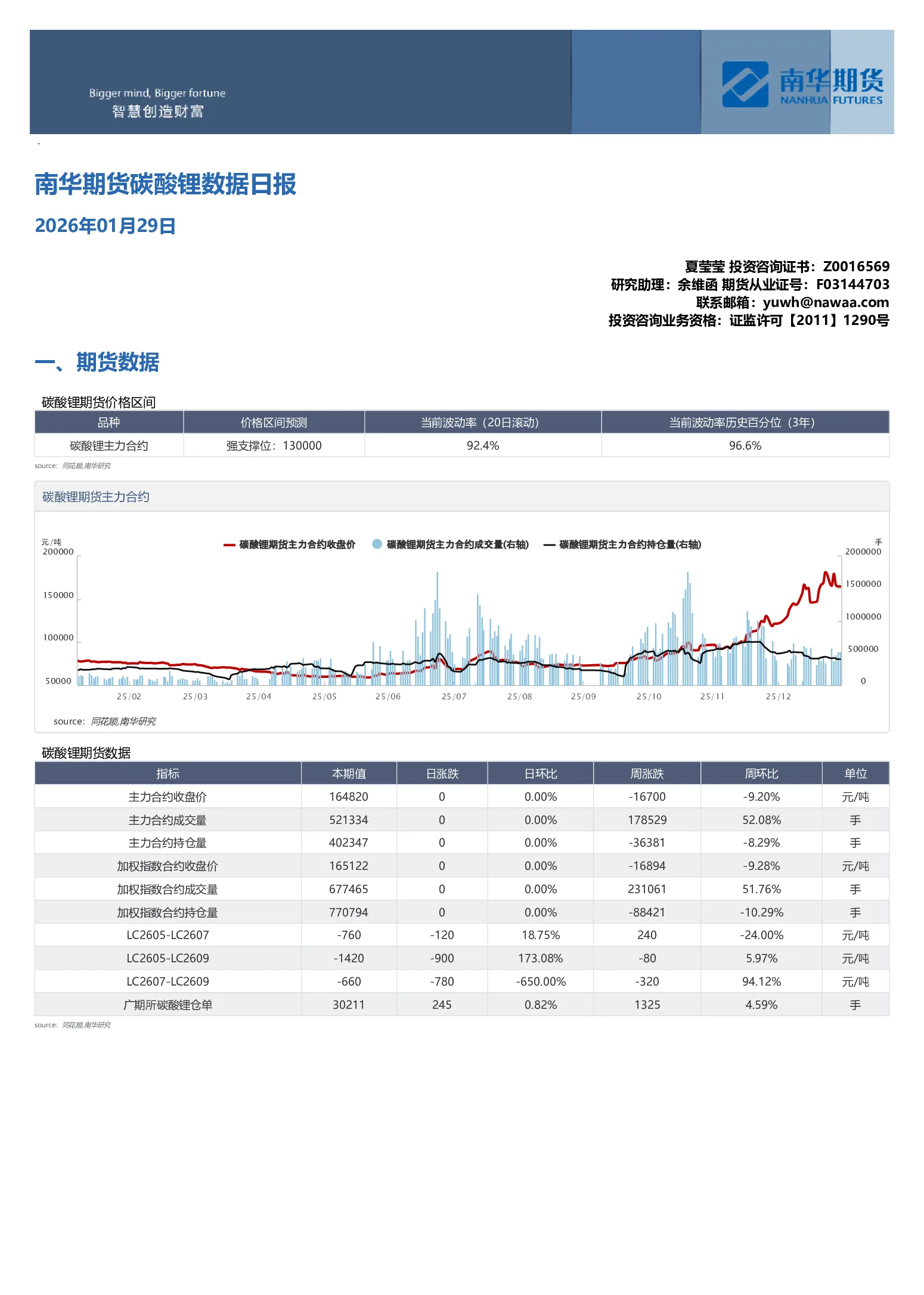Screen dimensions: 924x1295
Task: Click the blue trading volume legend dot
Action: pos(377,544)
